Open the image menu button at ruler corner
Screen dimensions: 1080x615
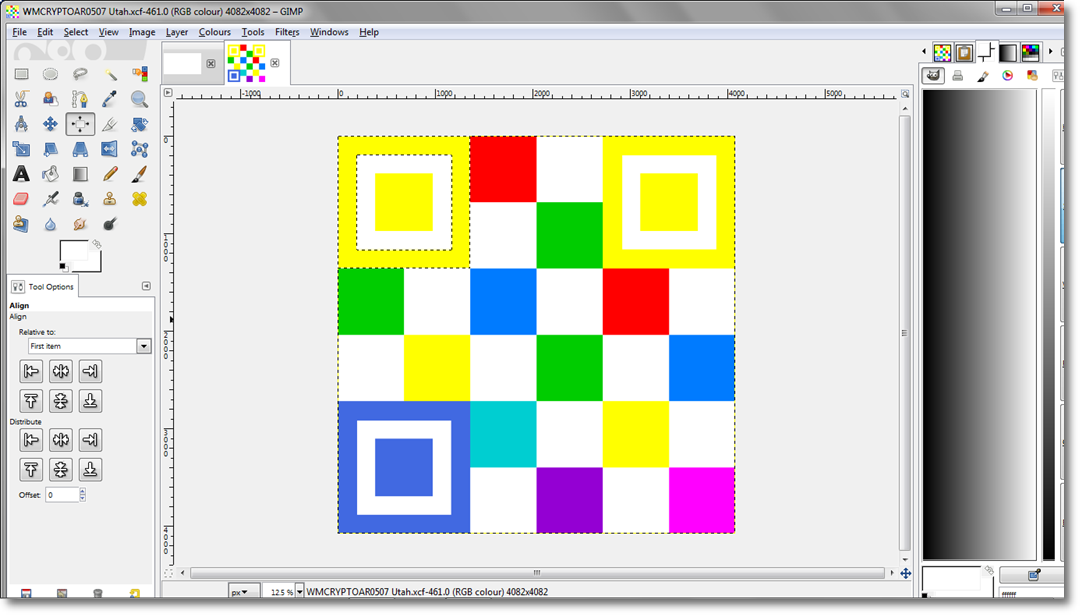tap(168, 92)
